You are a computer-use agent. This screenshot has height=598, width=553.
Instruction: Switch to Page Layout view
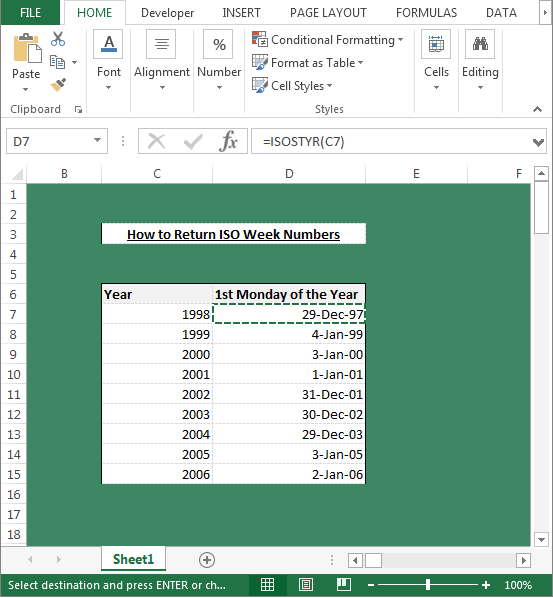305,585
